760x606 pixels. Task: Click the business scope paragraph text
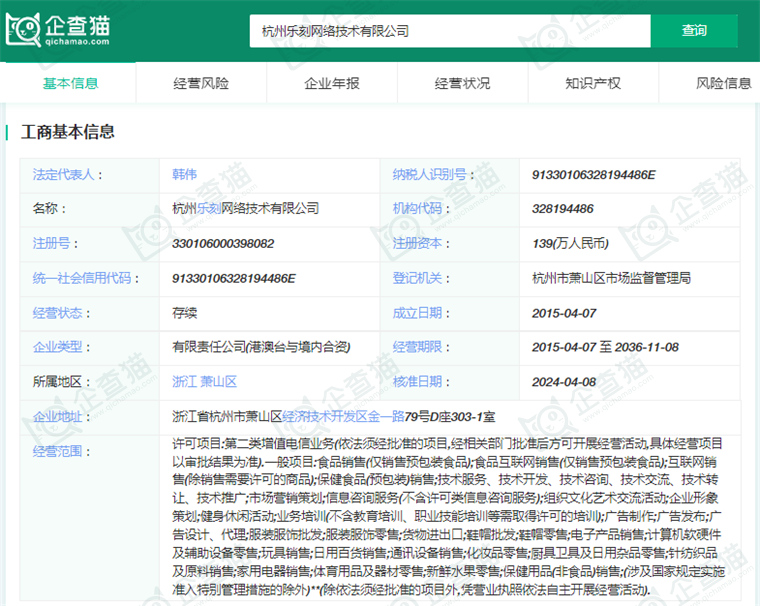pyautogui.click(x=448, y=516)
